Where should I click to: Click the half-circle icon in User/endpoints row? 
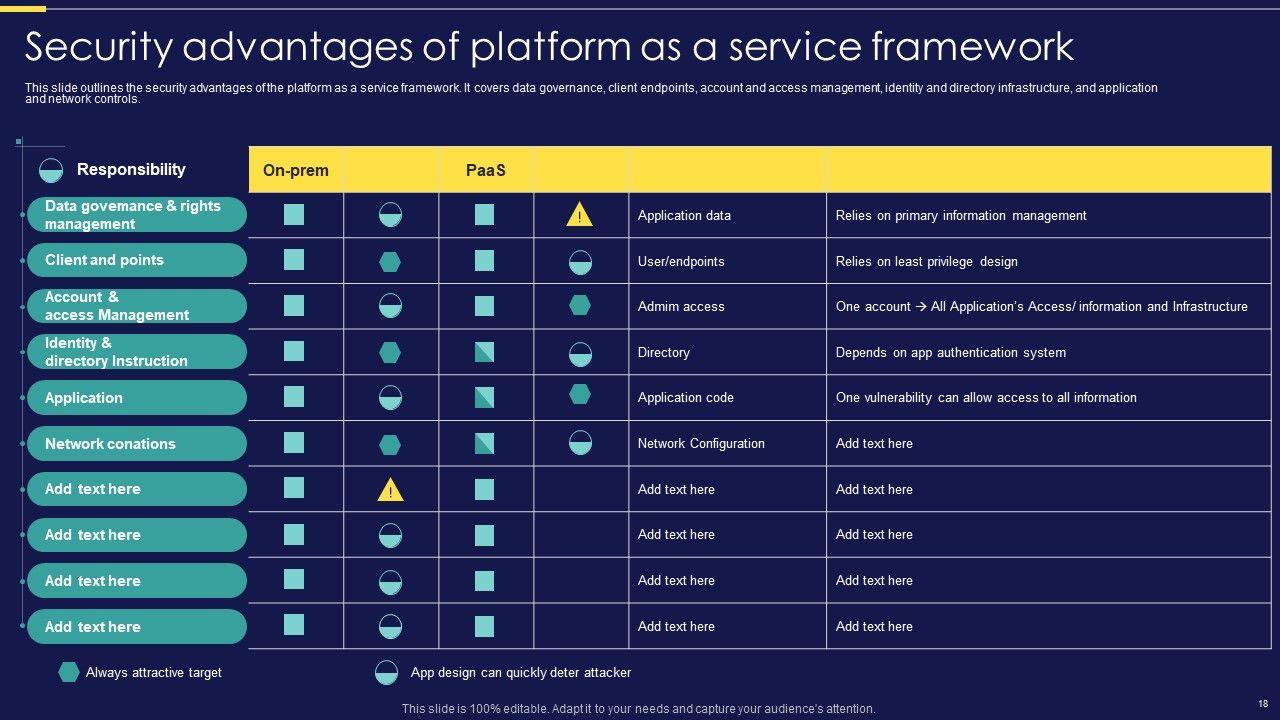click(580, 262)
